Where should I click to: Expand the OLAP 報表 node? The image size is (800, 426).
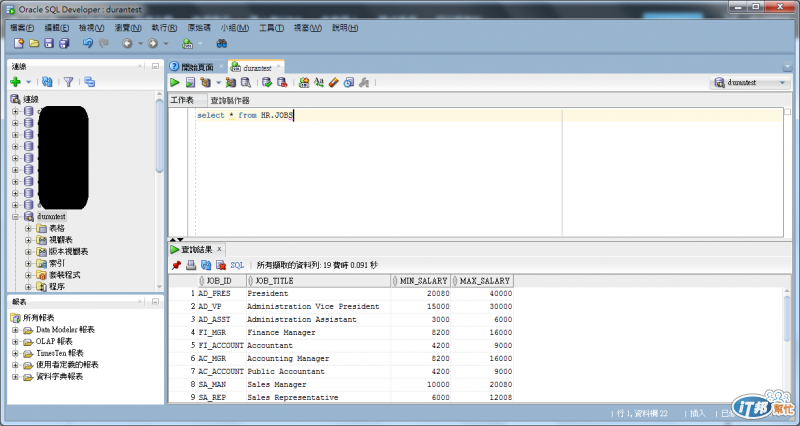pos(15,342)
